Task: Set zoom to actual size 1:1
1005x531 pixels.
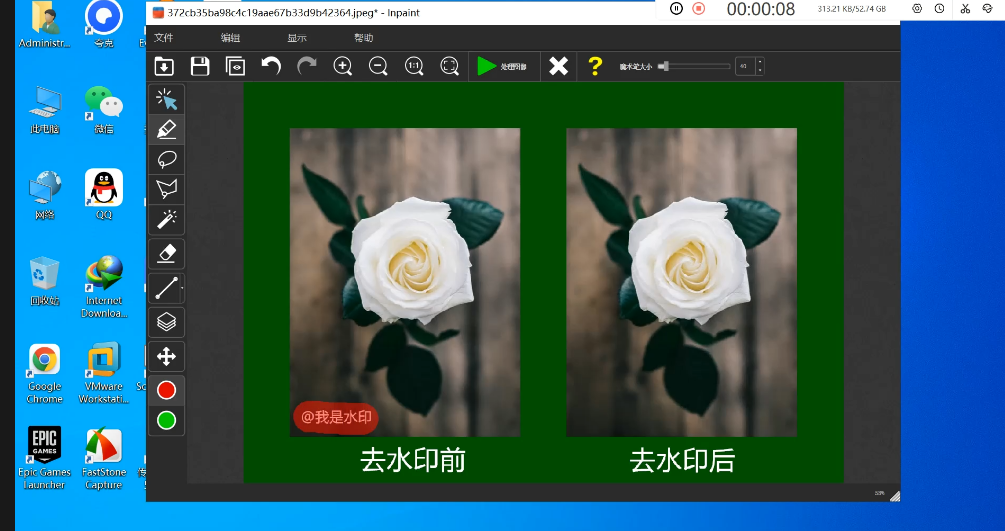Action: [x=414, y=66]
